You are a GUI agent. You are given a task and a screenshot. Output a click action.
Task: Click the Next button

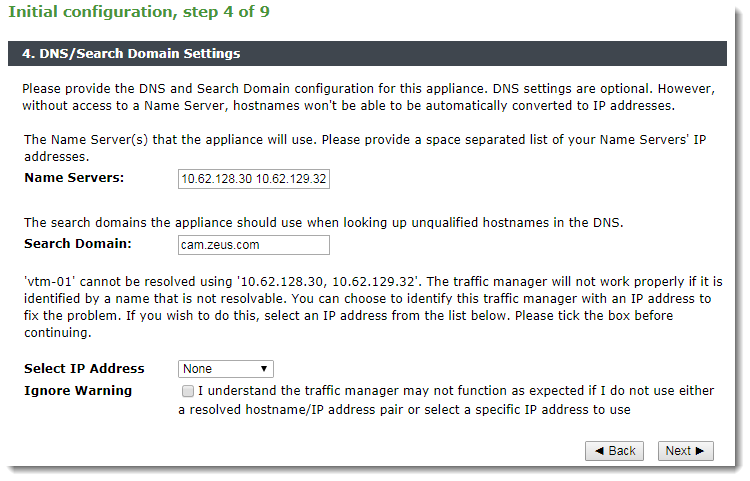685,451
